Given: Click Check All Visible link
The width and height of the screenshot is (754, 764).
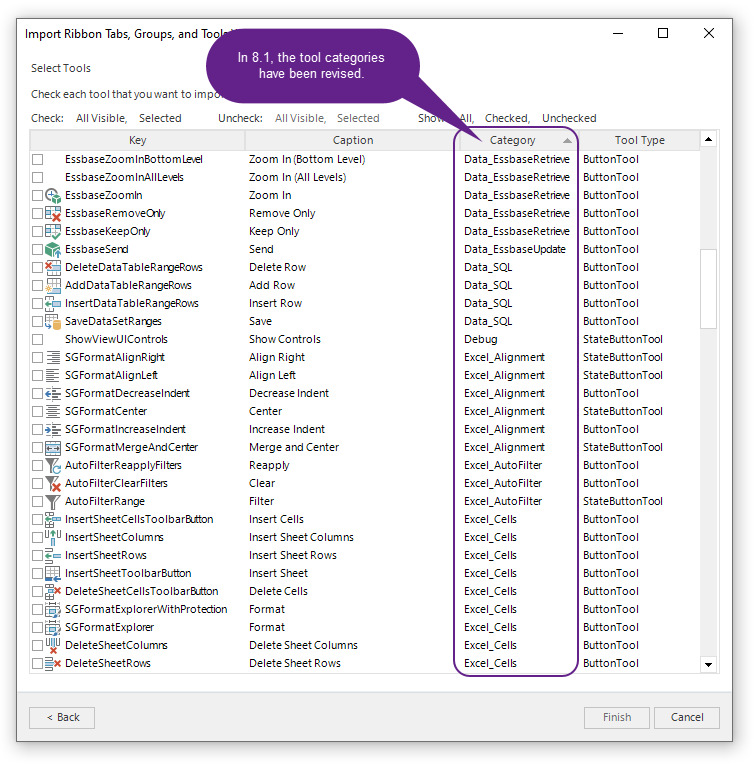Looking at the screenshot, I should point(101,118).
